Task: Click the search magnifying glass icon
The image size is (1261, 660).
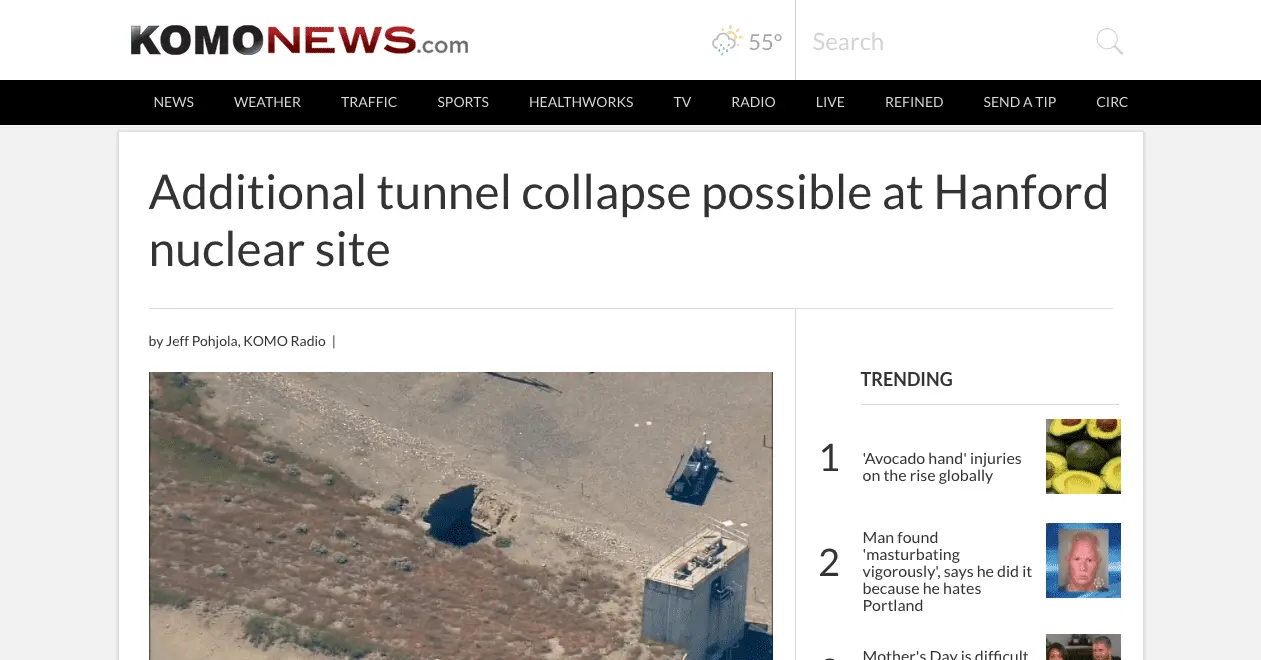Action: coord(1109,41)
